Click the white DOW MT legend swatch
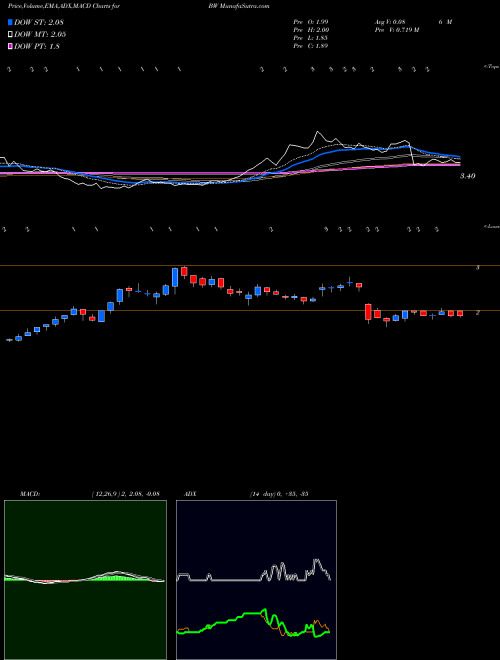Image resolution: width=500 pixels, height=660 pixels. 10,35
